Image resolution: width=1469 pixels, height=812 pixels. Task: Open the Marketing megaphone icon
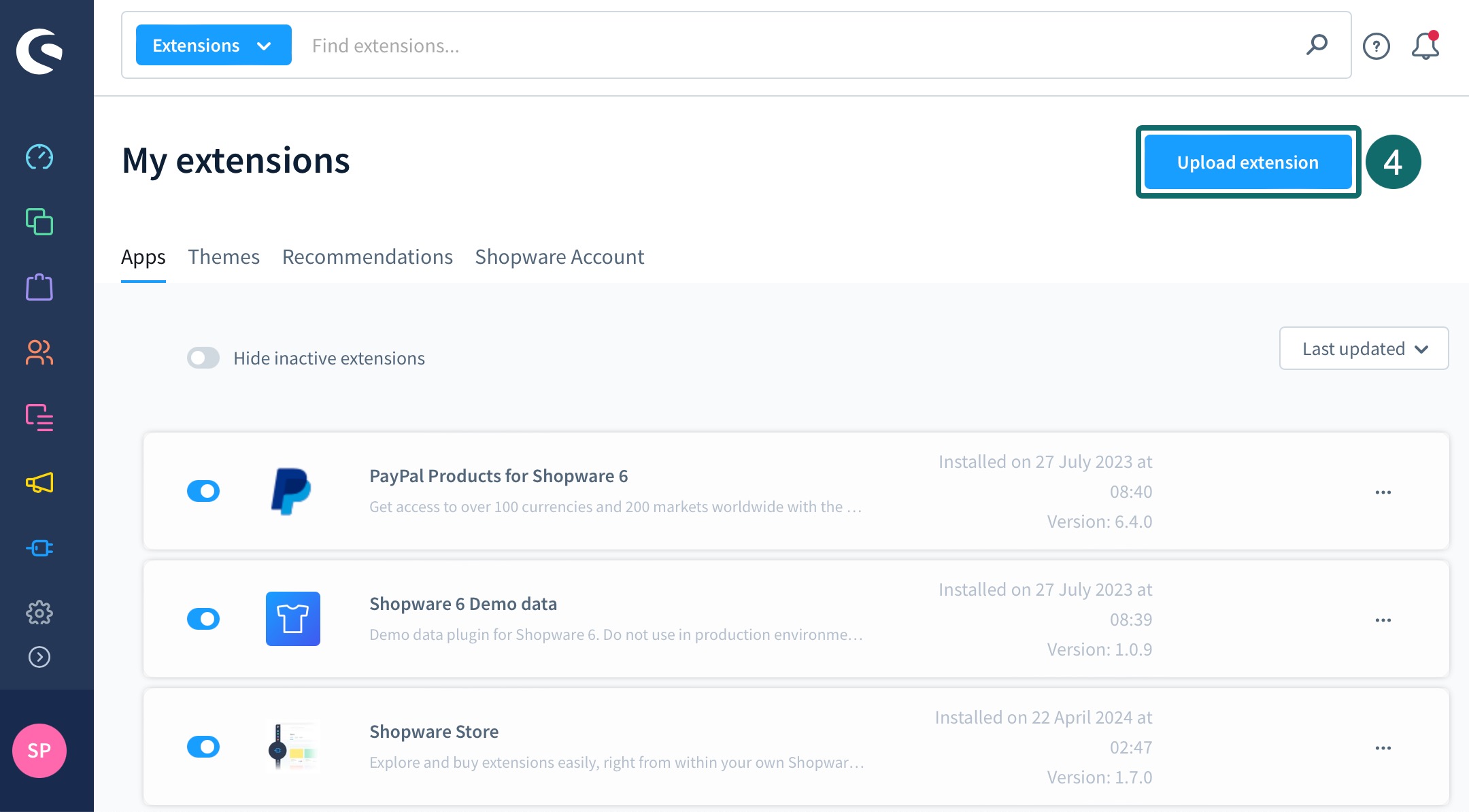tap(39, 483)
